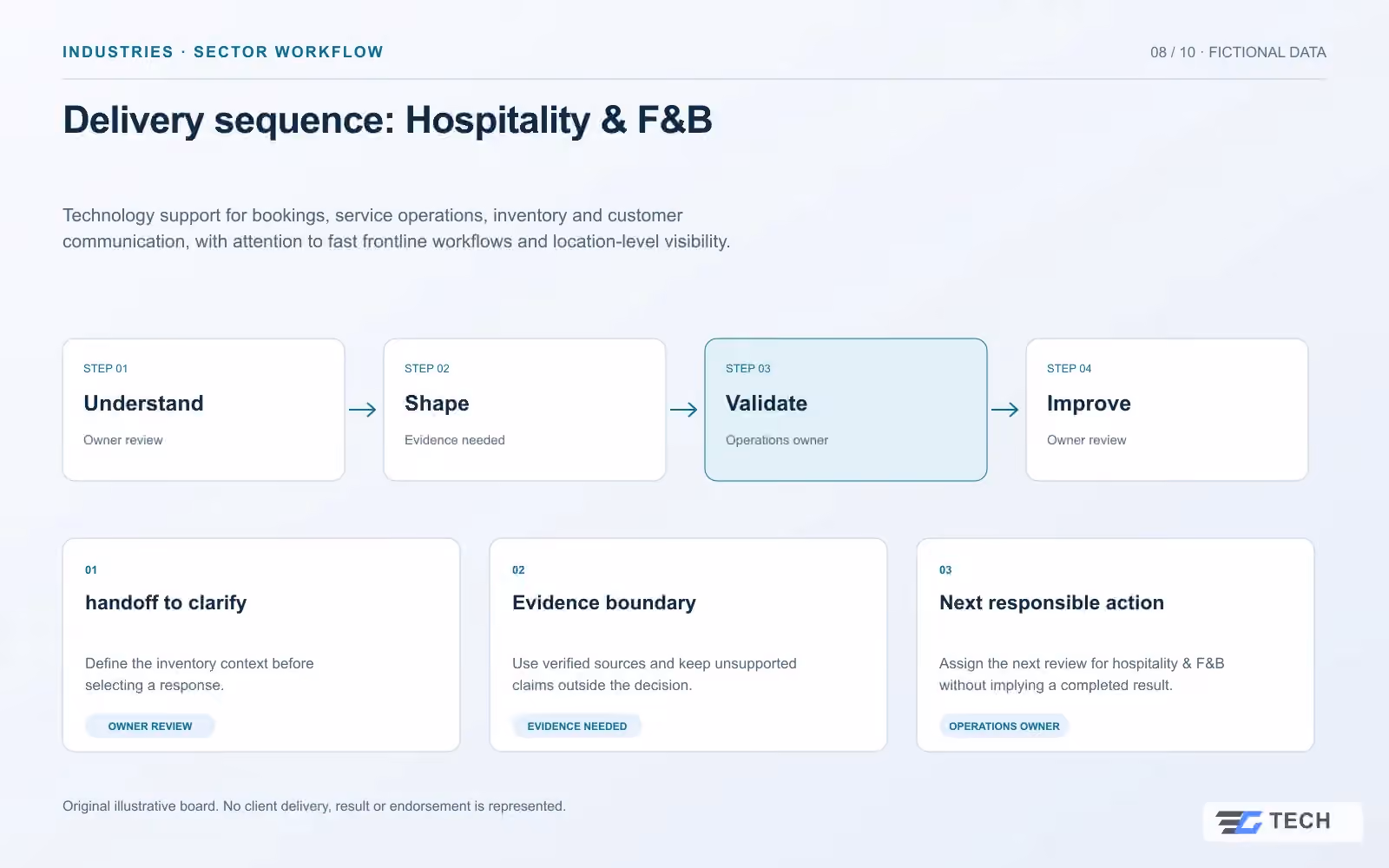Click the 'STEP 02' label
Screen dimensions: 1389x868
pyautogui.click(x=427, y=368)
